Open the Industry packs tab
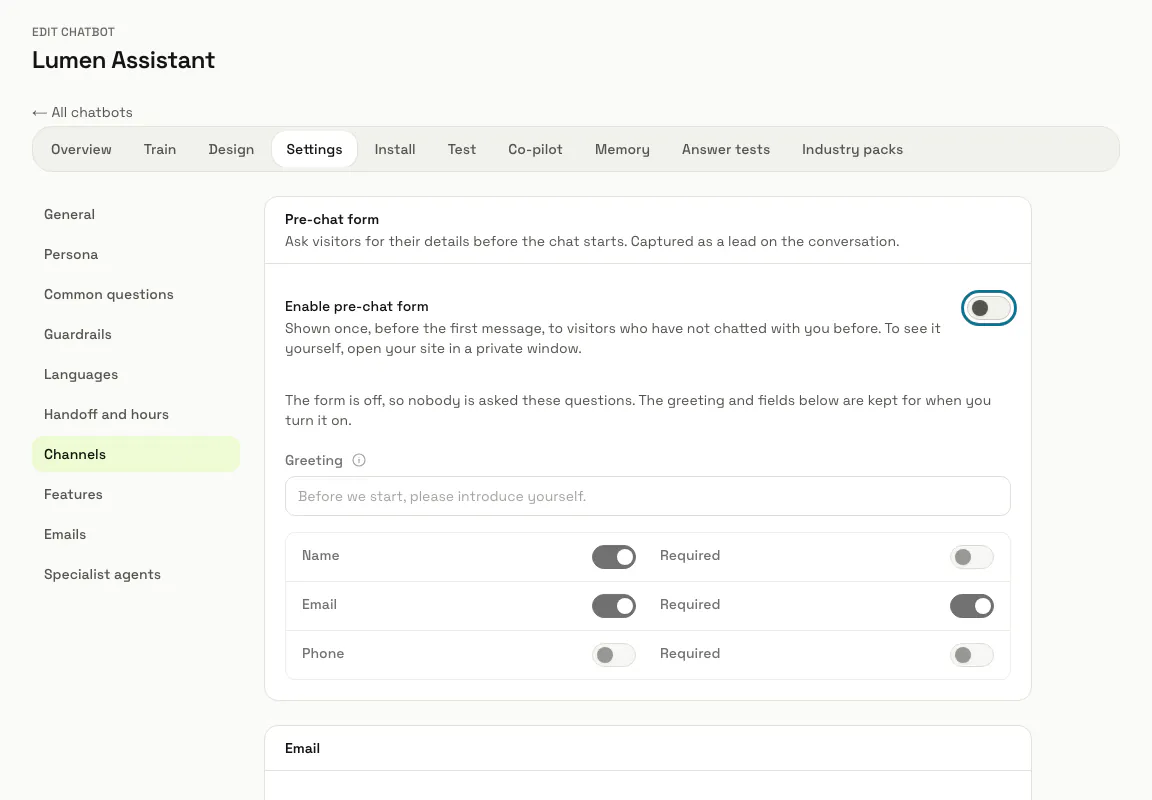Viewport: 1152px width, 800px height. pos(852,149)
